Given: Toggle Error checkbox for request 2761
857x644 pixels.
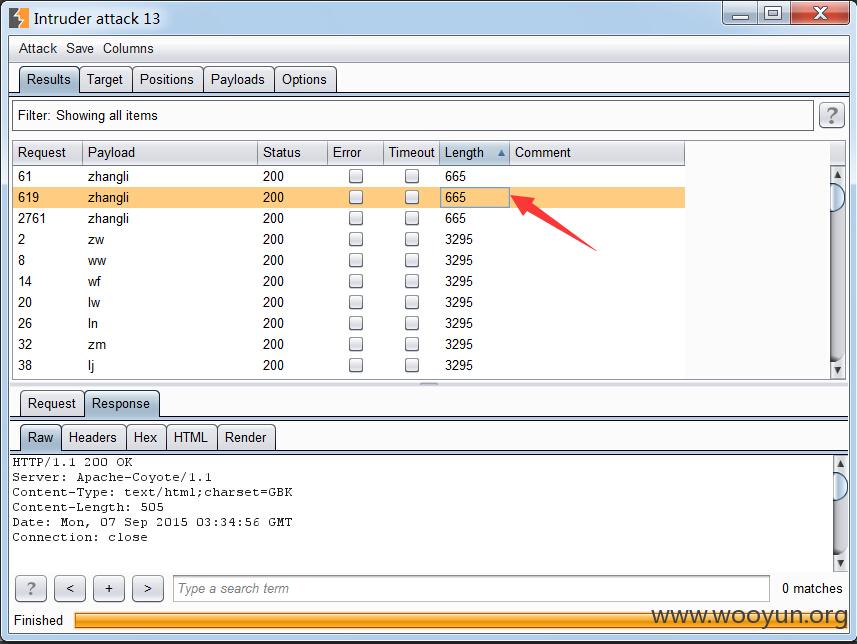Looking at the screenshot, I should 356,218.
